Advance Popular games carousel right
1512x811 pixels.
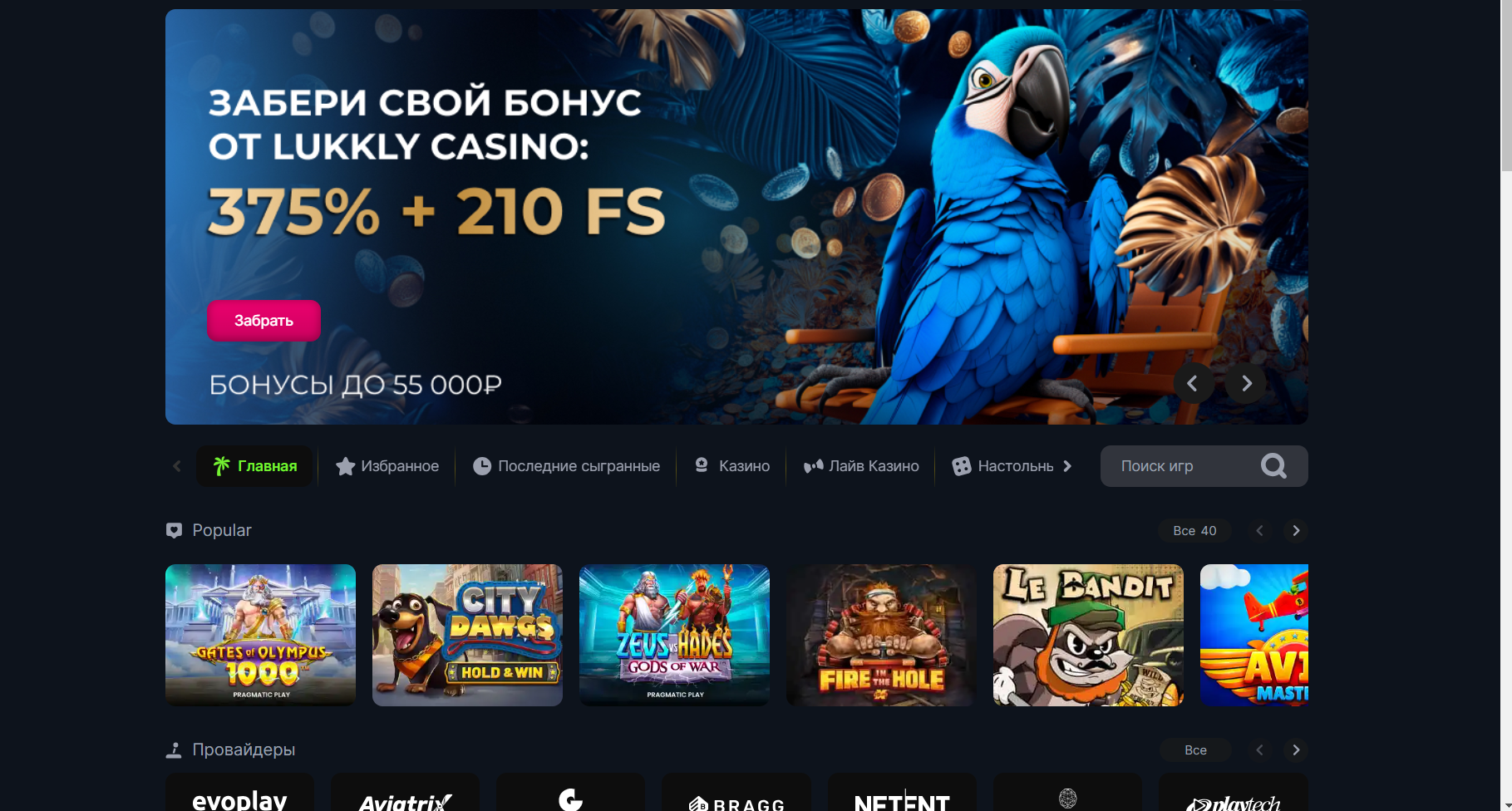coord(1295,530)
